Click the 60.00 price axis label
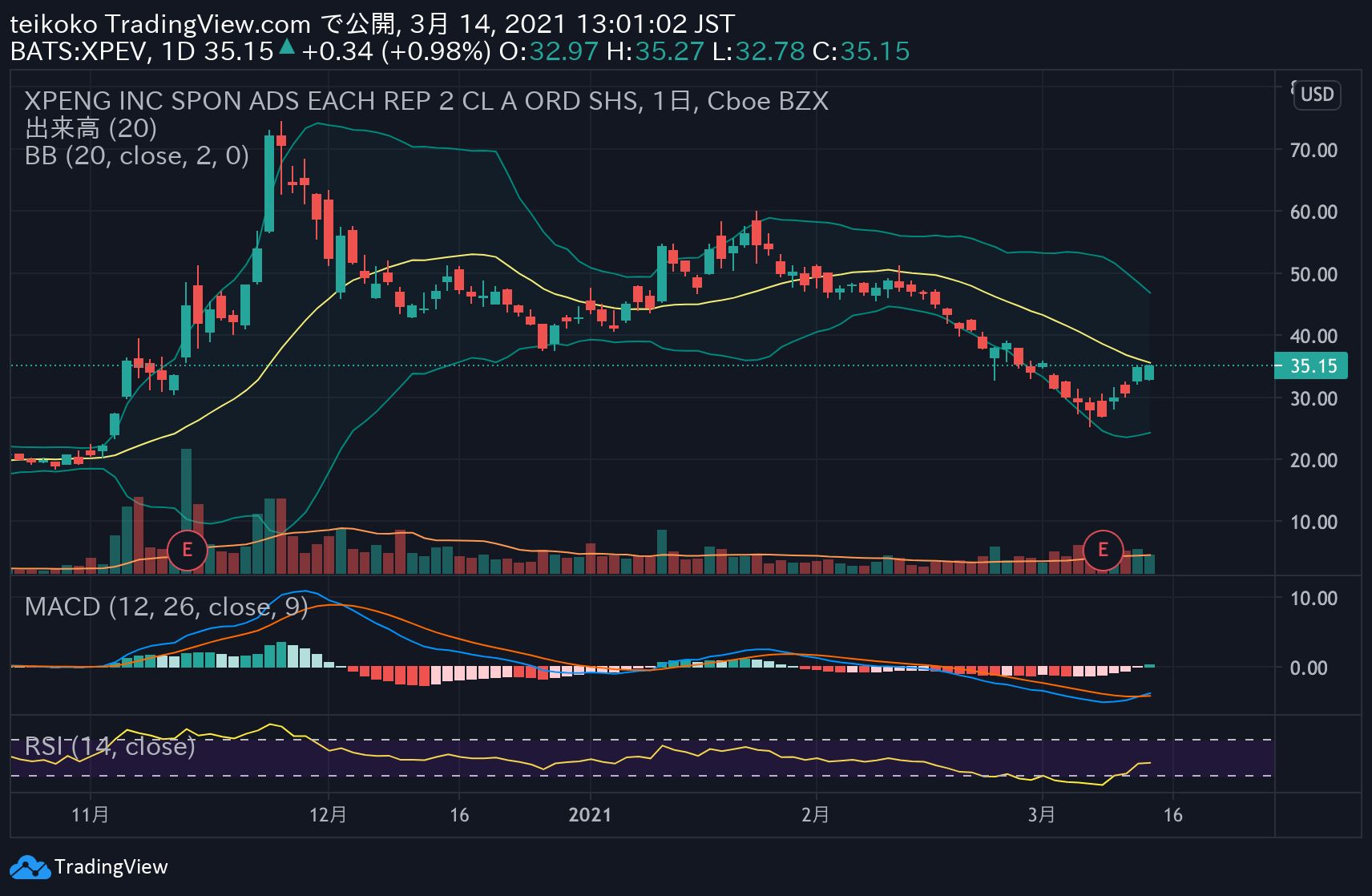1372x896 pixels. 1313,212
